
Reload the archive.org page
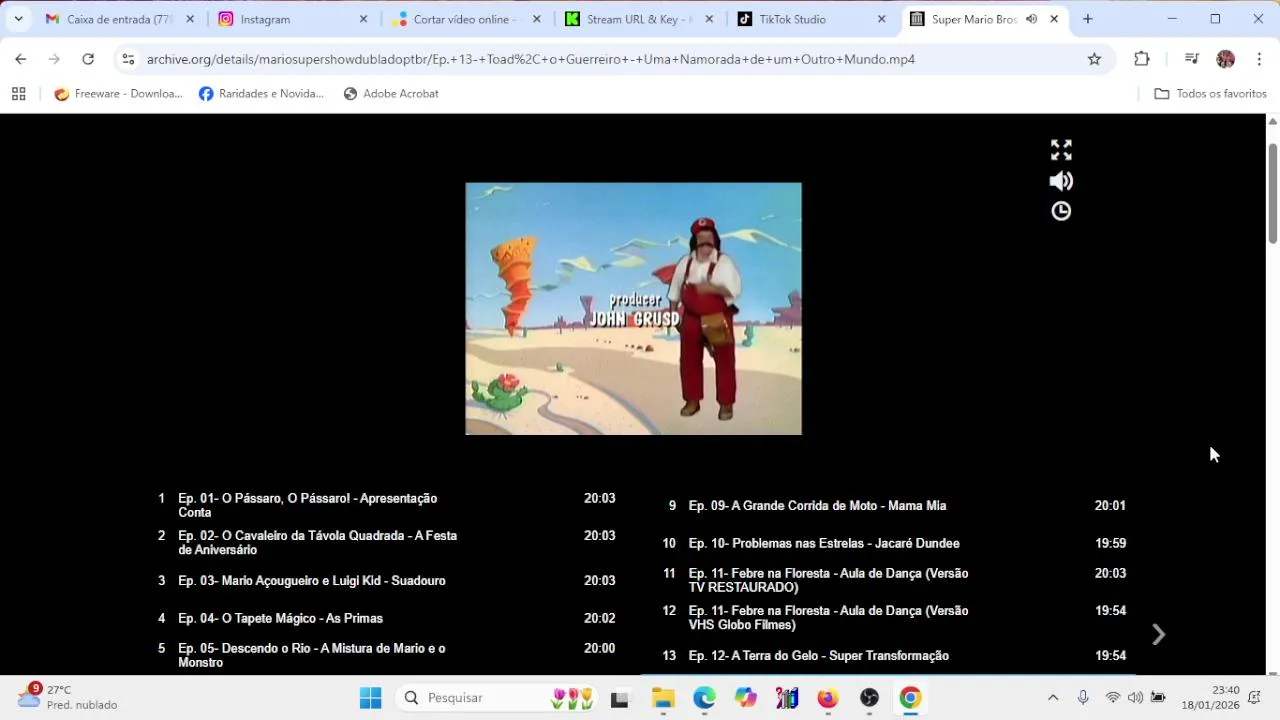(88, 59)
